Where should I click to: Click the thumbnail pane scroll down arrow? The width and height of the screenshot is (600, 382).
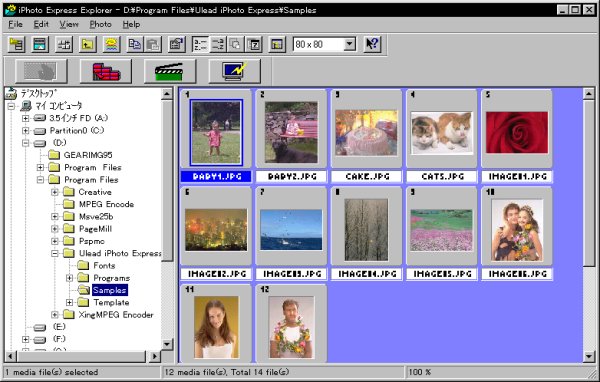(589, 357)
